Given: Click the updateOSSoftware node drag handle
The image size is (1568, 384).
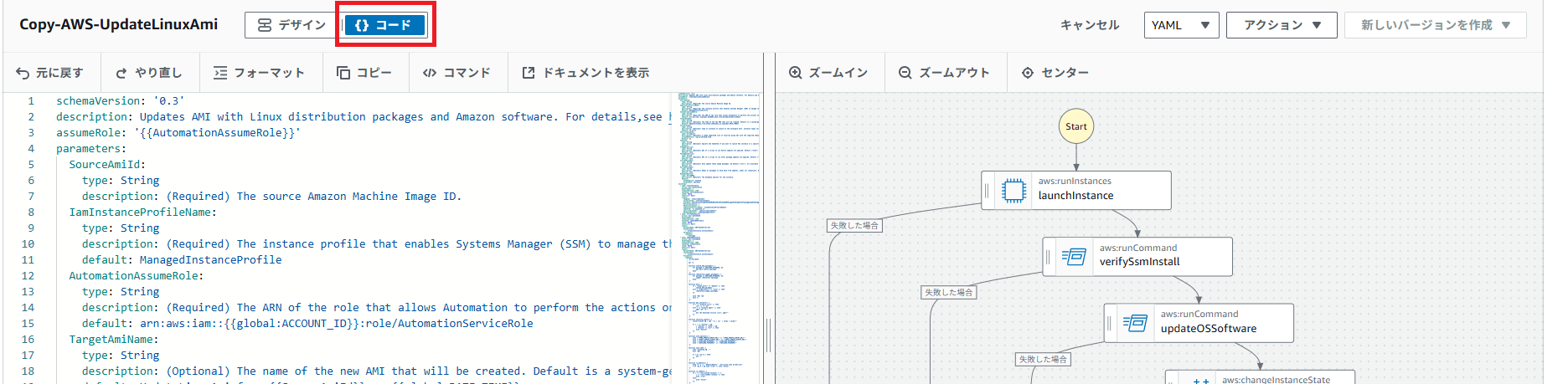Looking at the screenshot, I should point(1109,323).
